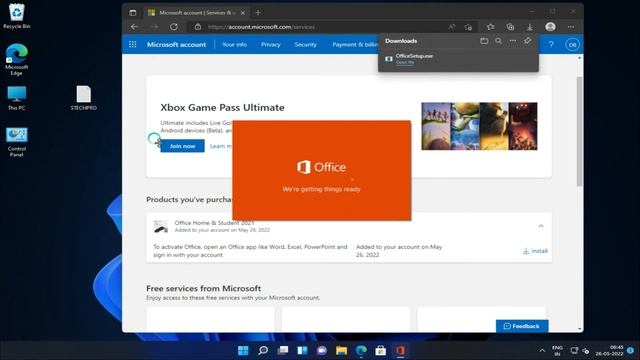
Task: Refresh the Microsoft account page
Action: pyautogui.click(x=174, y=27)
